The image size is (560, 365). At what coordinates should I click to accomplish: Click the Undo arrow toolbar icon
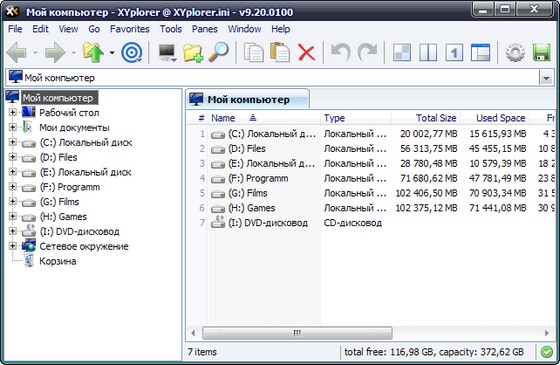[x=340, y=53]
